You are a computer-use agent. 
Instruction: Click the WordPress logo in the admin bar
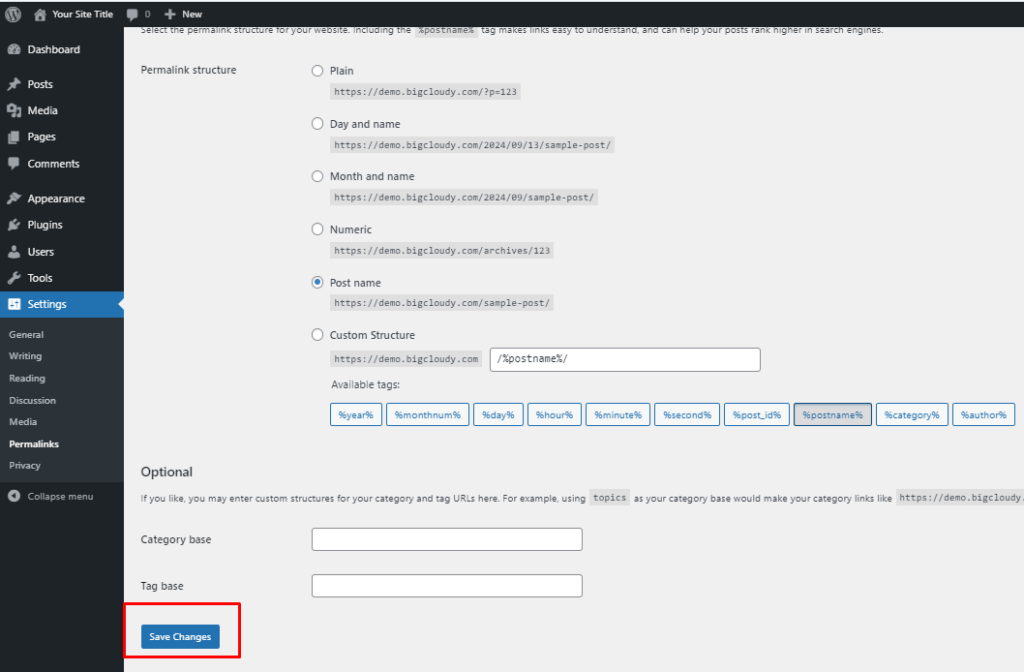(13, 14)
